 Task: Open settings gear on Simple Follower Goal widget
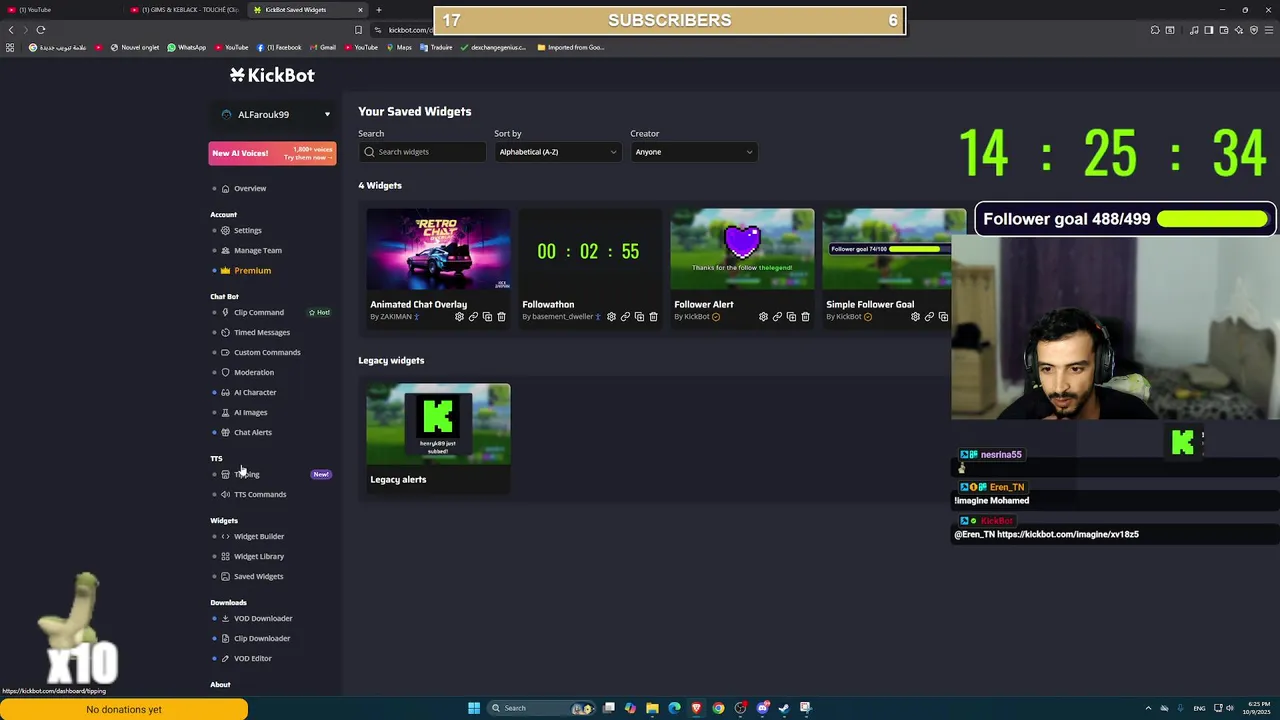pos(915,317)
